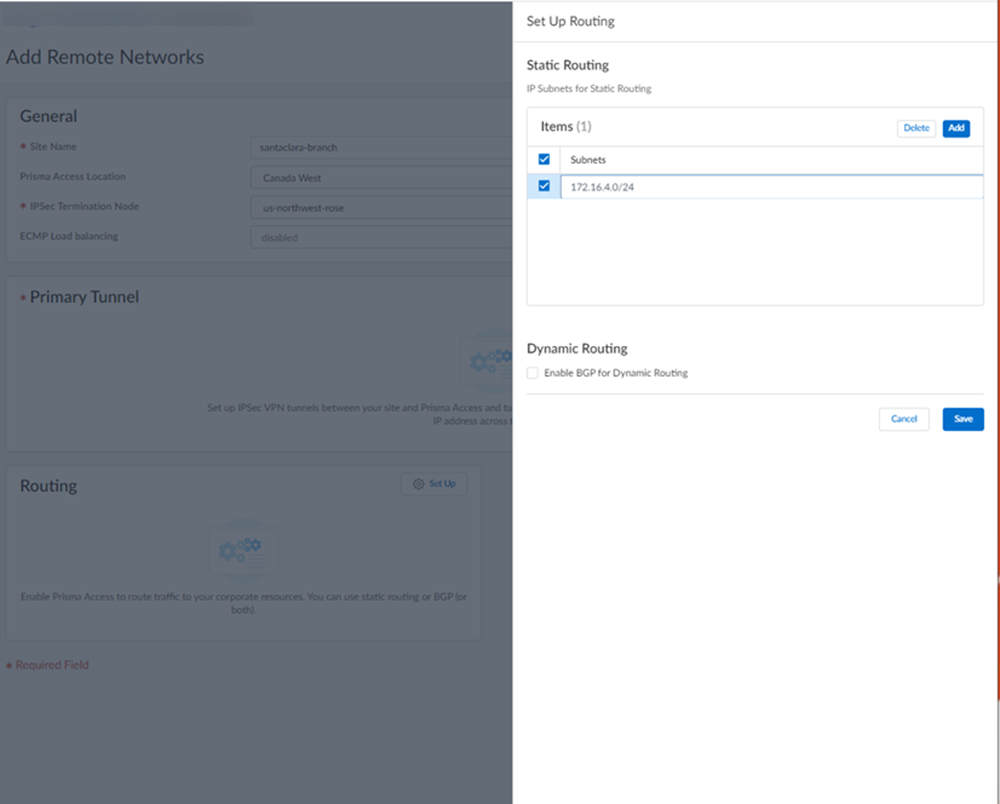Click the Static Routing section heading
Viewport: 1000px width, 804px height.
(x=567, y=65)
